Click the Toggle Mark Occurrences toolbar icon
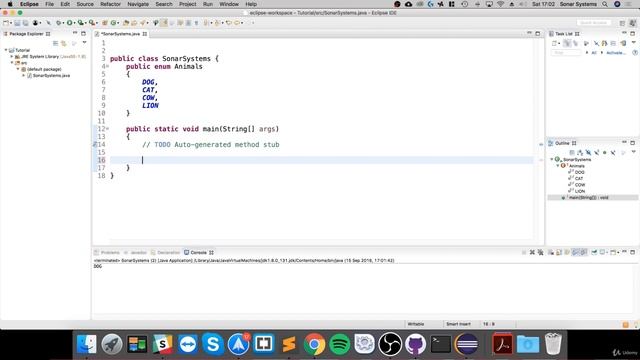 coord(164,23)
